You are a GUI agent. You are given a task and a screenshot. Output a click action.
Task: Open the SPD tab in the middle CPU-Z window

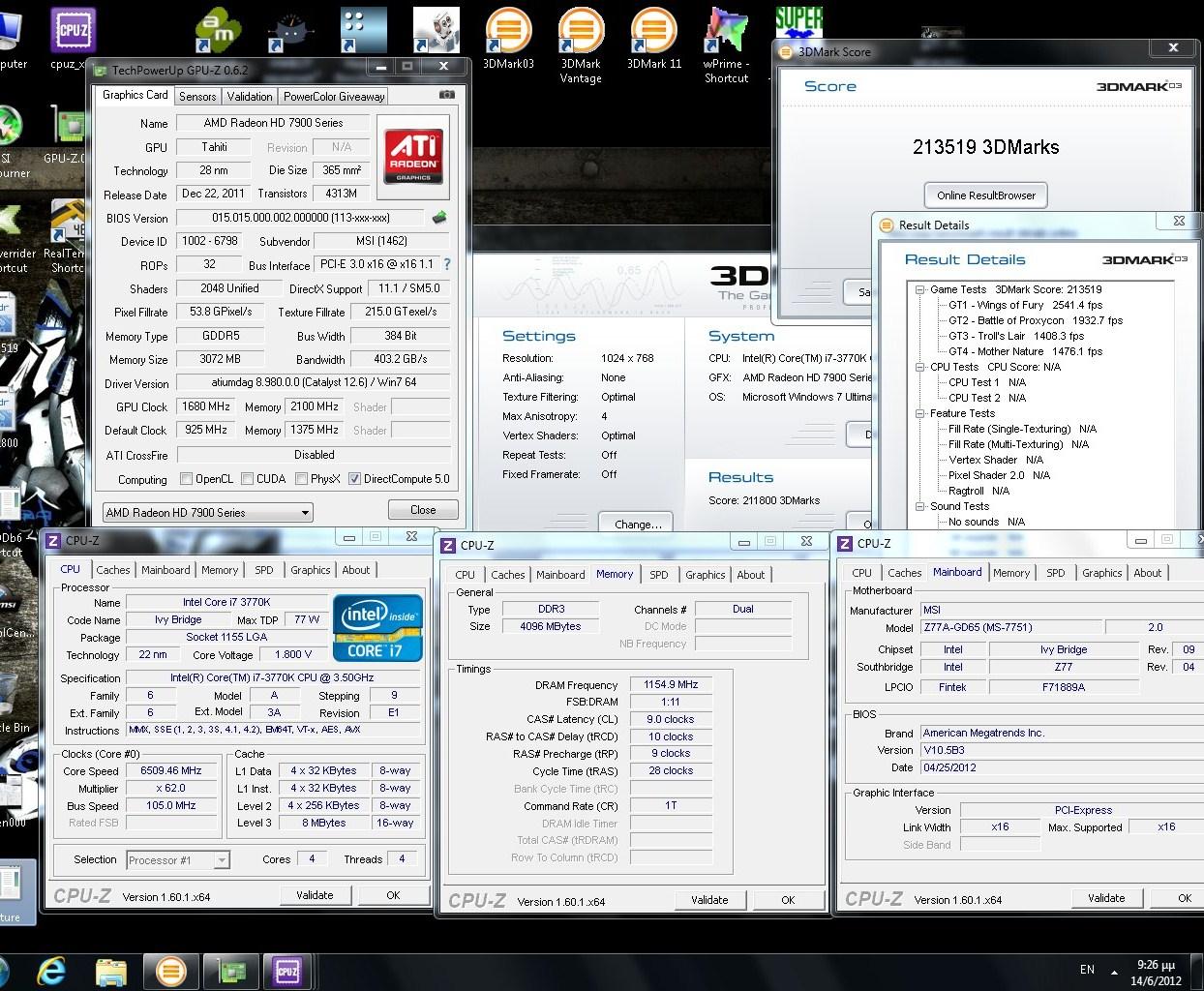659,575
